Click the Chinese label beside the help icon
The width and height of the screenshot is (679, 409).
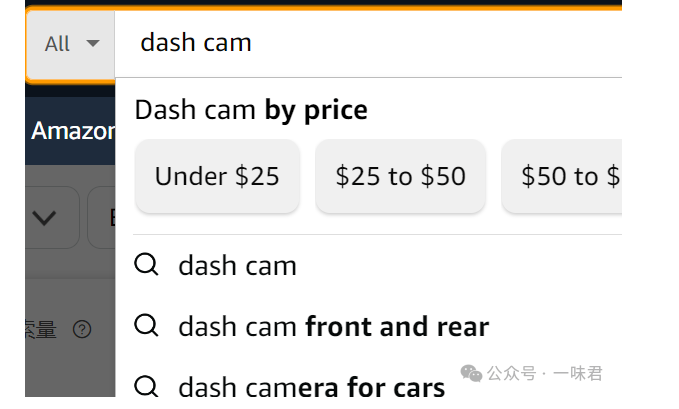42,329
